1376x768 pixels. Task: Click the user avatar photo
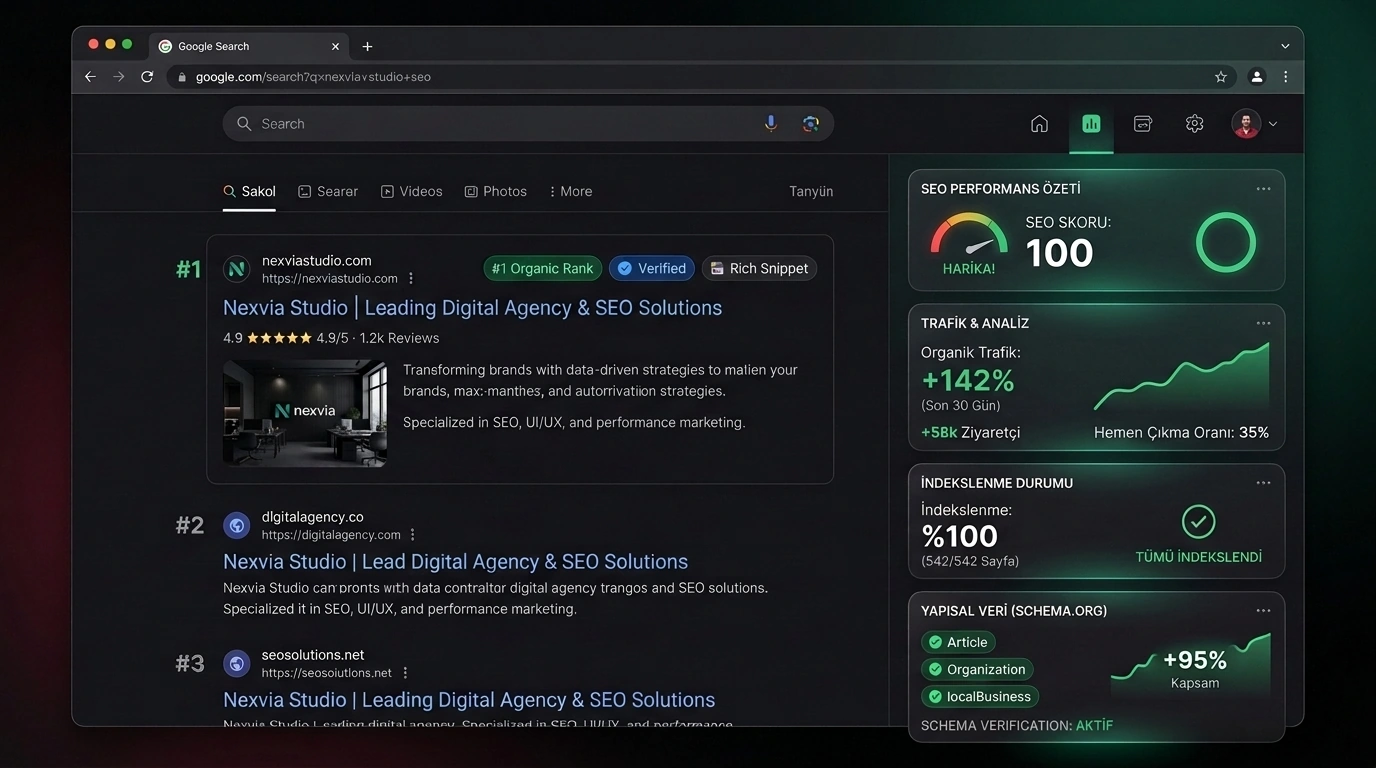tap(1246, 124)
